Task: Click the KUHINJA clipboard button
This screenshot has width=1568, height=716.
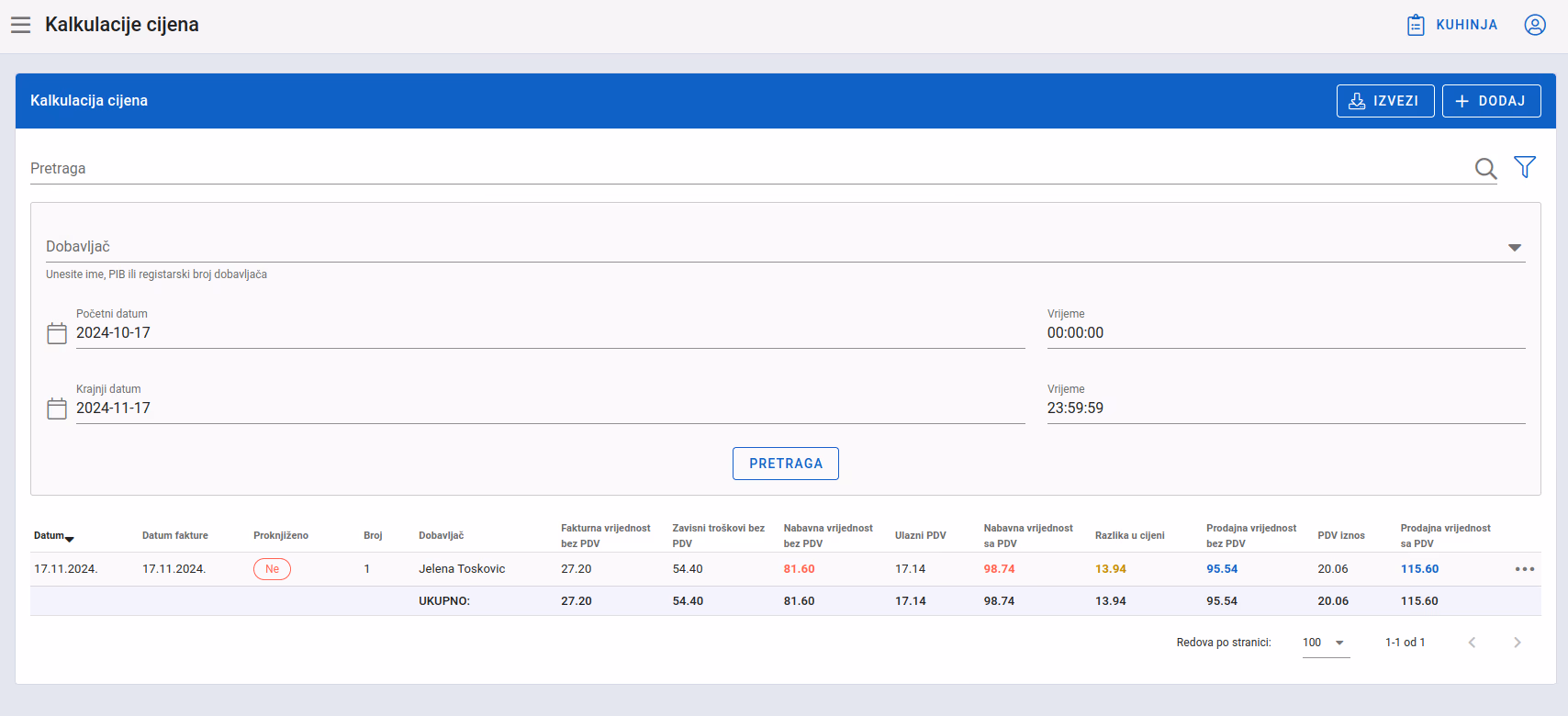Action: coord(1452,25)
